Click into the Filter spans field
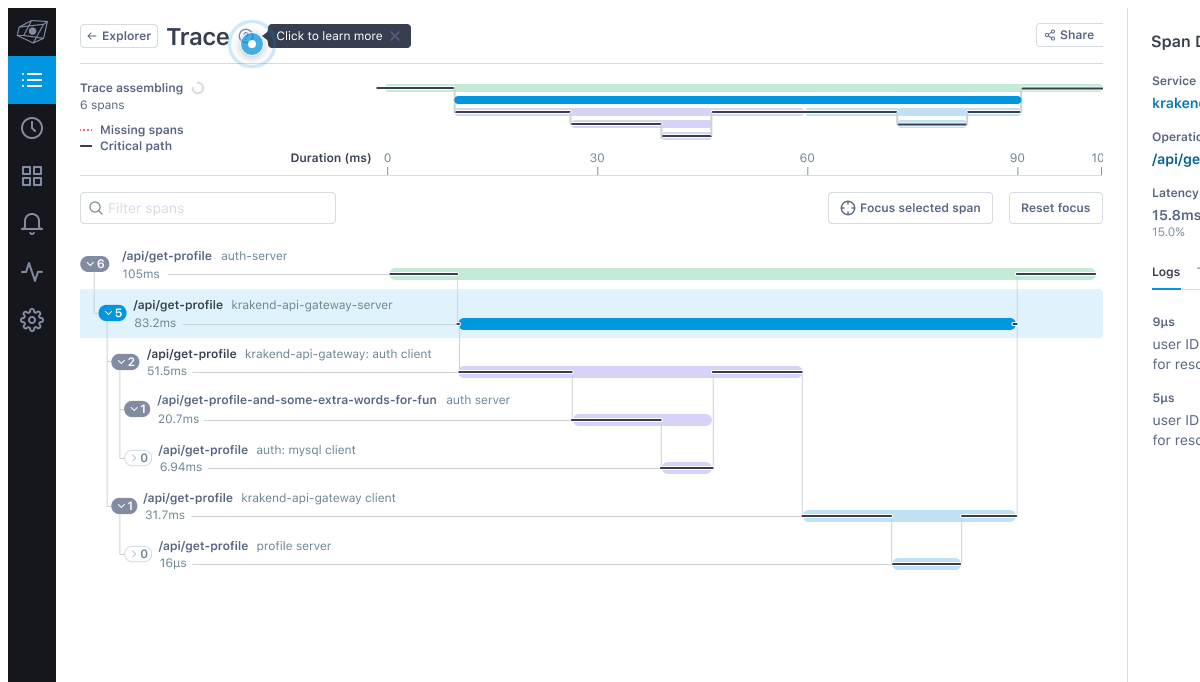 point(208,208)
